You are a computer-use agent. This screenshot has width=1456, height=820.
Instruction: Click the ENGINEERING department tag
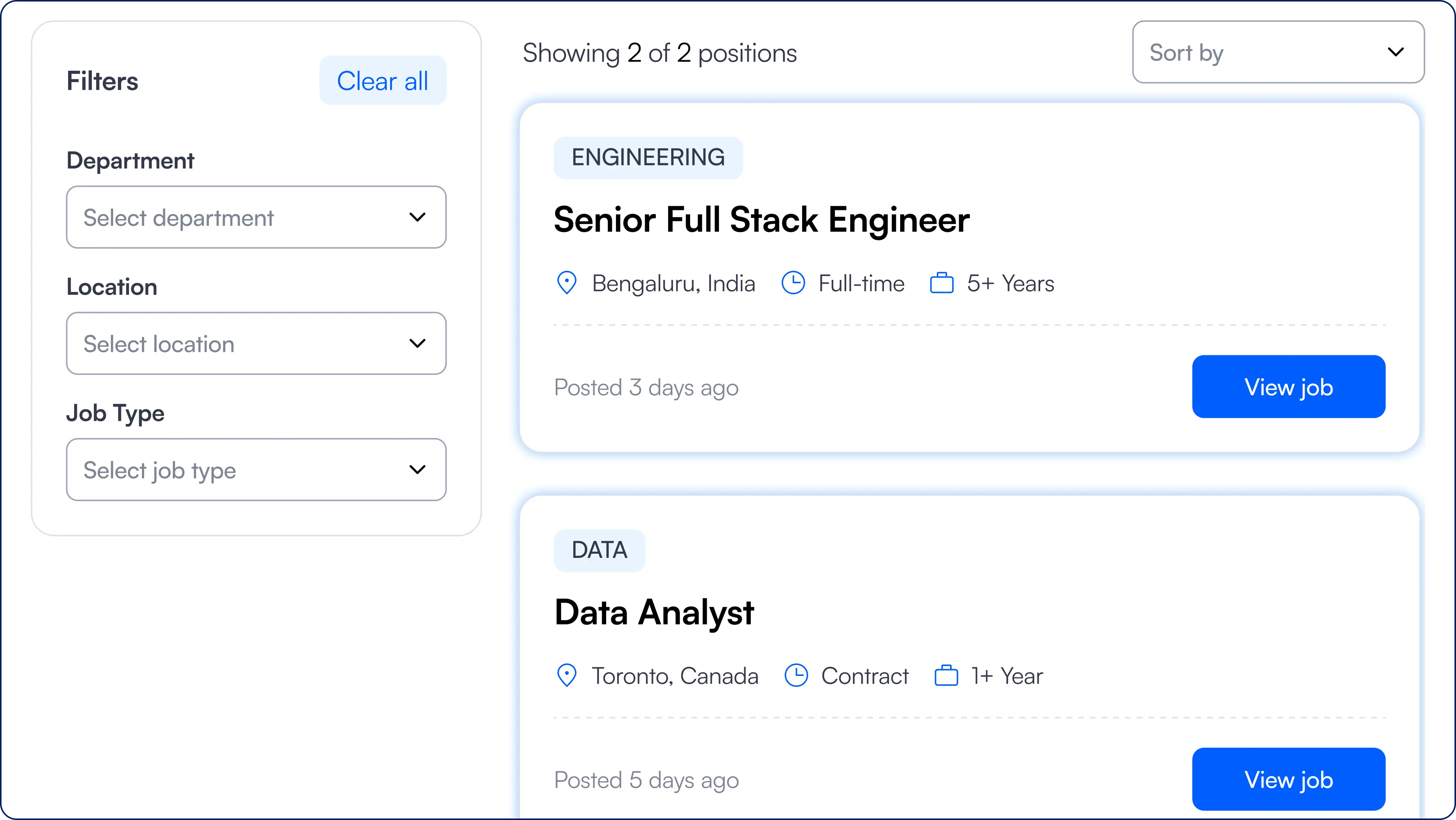pos(648,158)
